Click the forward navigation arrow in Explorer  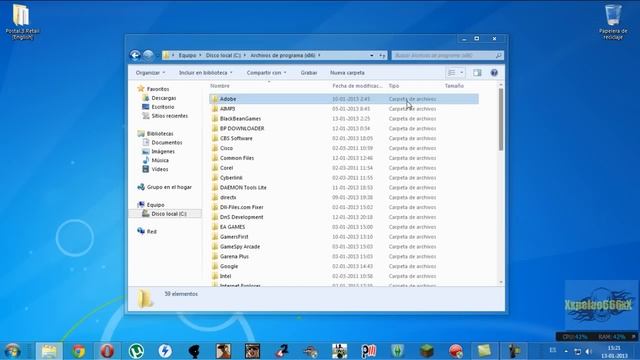pos(148,55)
